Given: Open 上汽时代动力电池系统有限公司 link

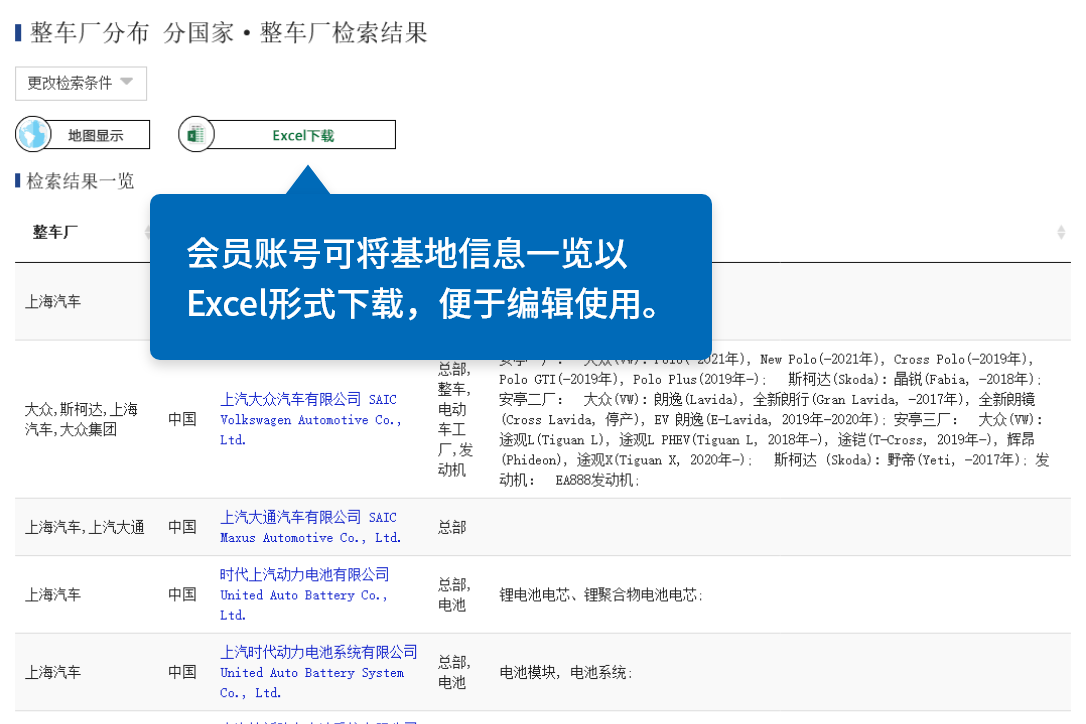Looking at the screenshot, I should click(x=318, y=652).
